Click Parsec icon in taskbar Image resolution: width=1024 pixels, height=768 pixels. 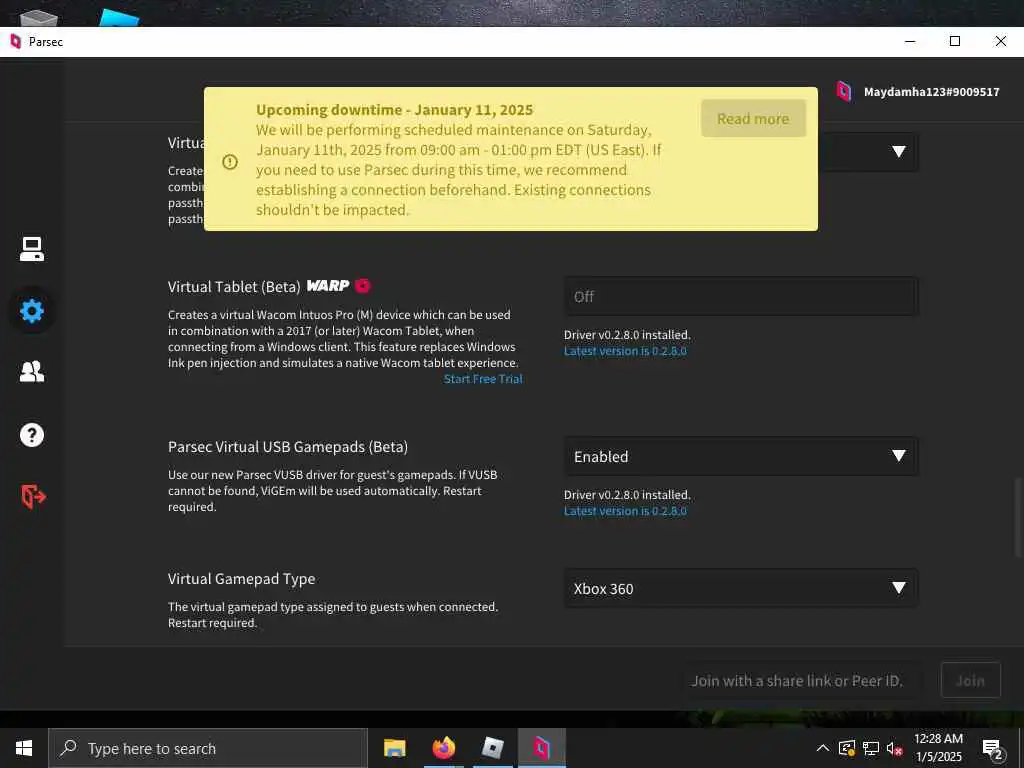pos(541,748)
